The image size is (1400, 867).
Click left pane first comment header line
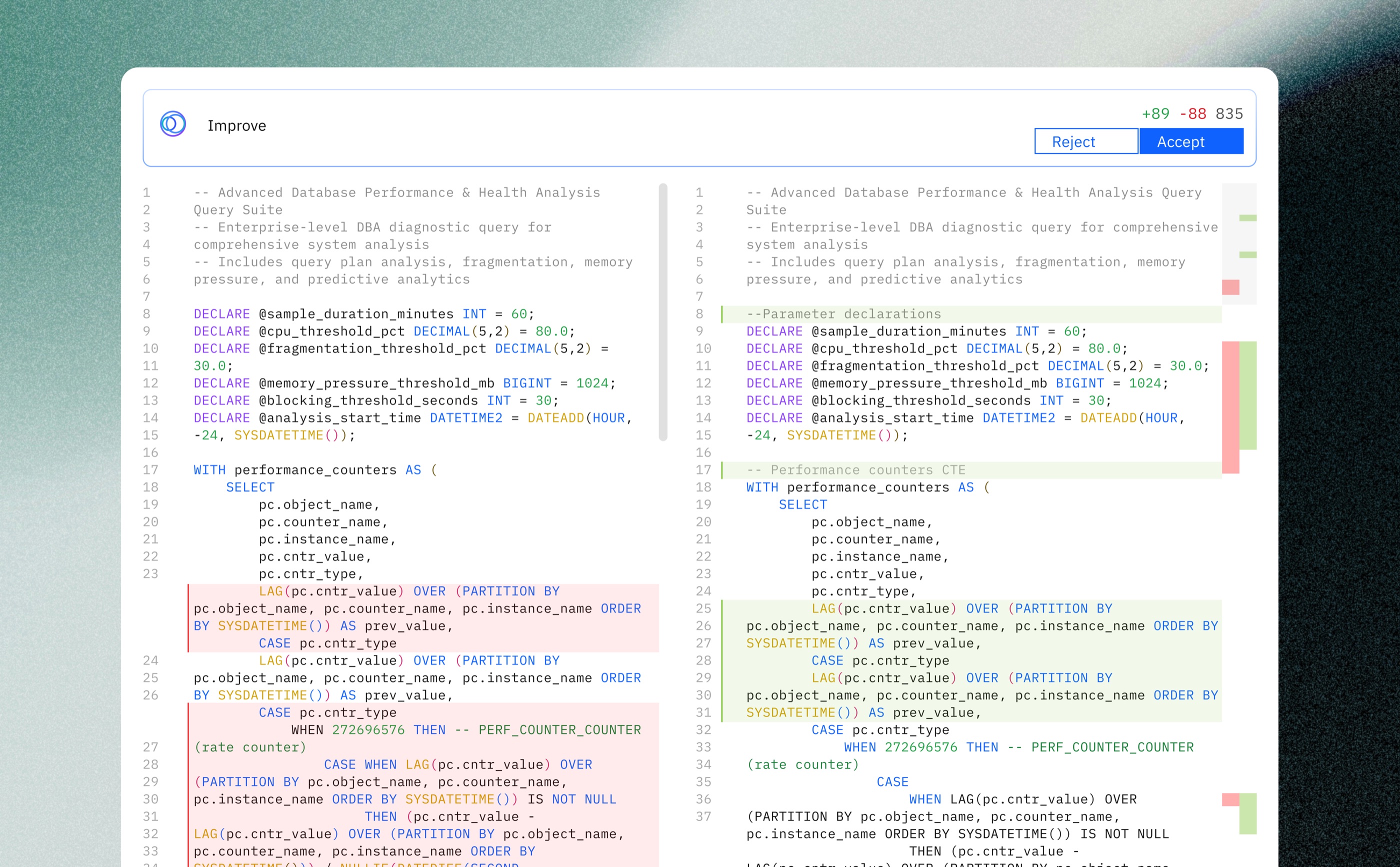[x=396, y=192]
